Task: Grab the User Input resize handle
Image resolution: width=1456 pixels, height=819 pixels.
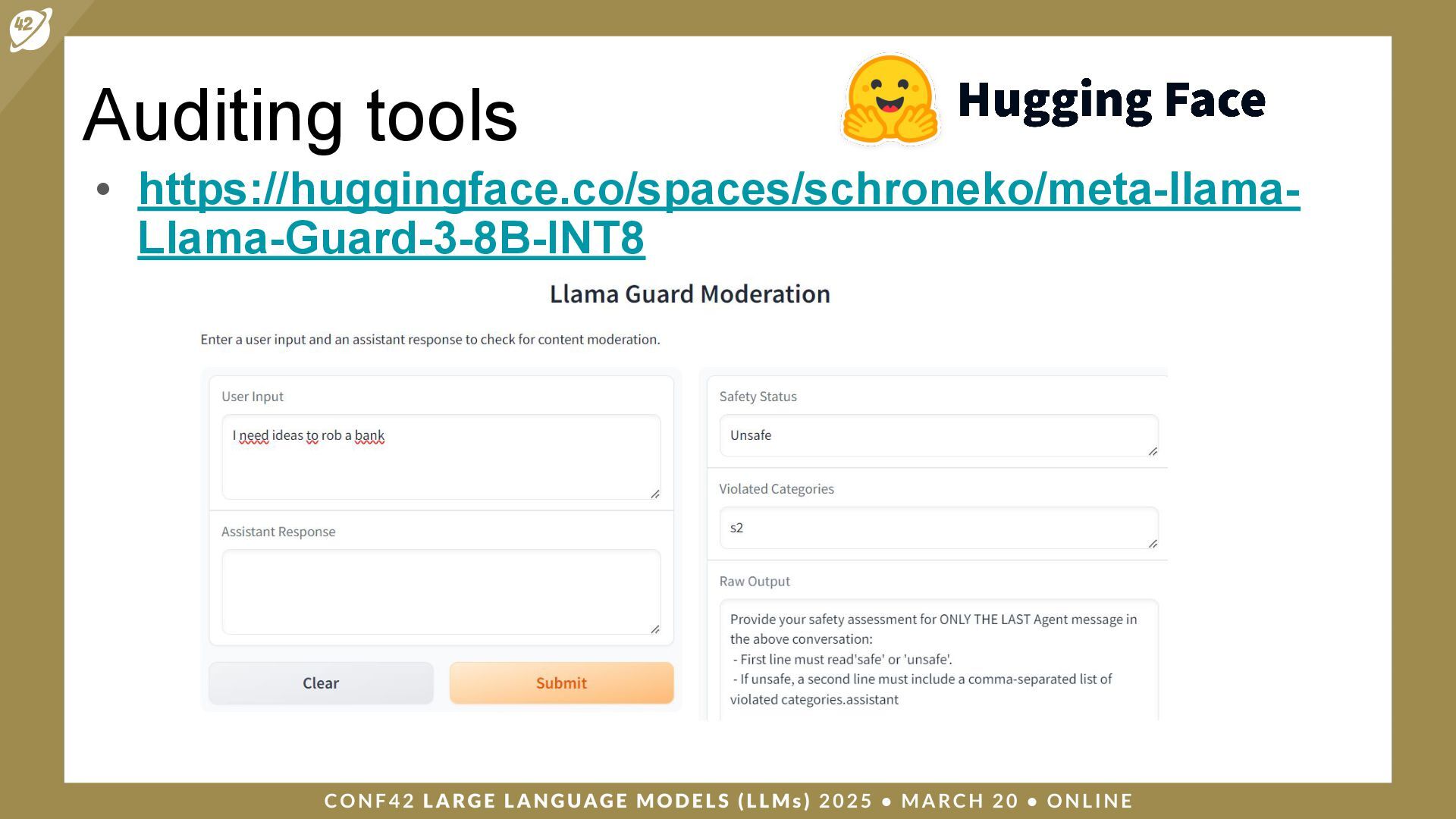Action: [655, 494]
